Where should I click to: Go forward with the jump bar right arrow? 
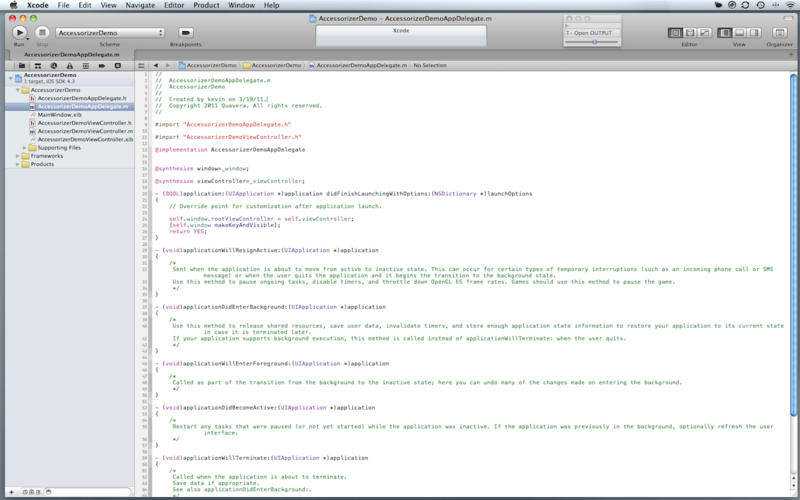tap(167, 65)
